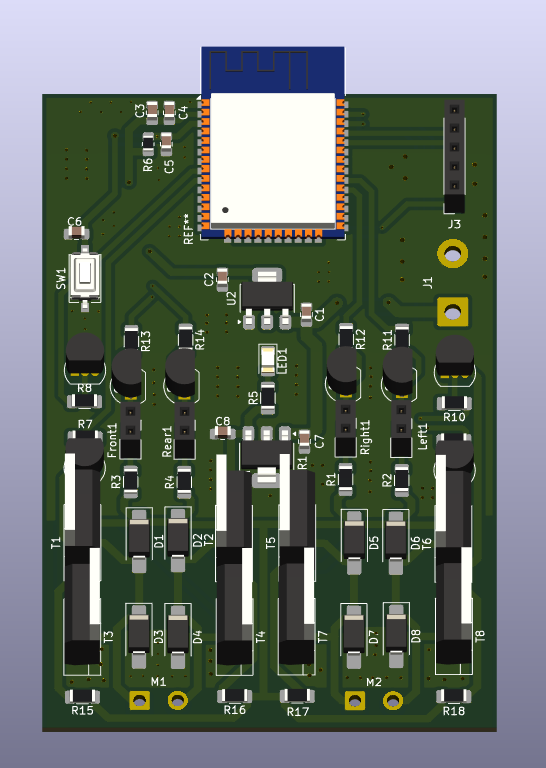
Task: Select capacitor C2 next to U2
Action: pos(222,279)
